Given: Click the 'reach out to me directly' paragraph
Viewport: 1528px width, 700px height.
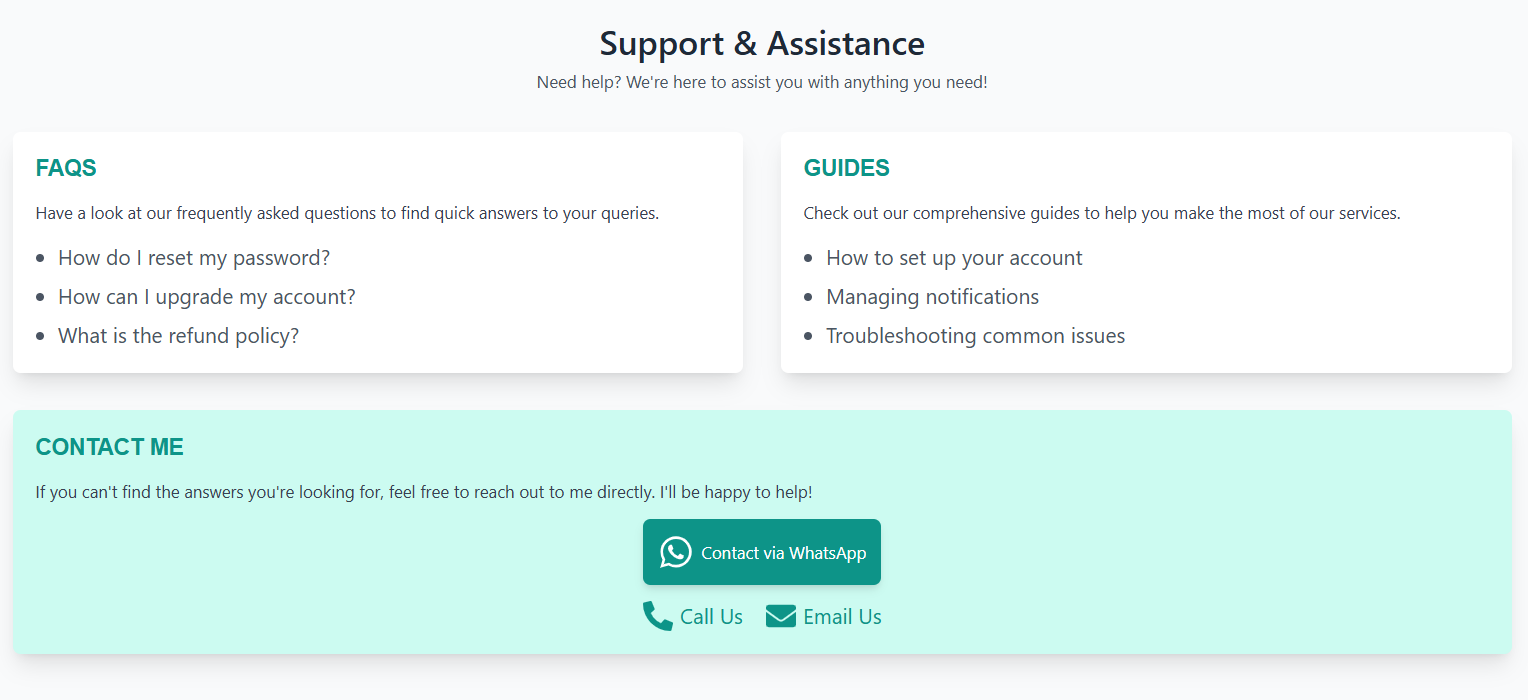Looking at the screenshot, I should [424, 492].
